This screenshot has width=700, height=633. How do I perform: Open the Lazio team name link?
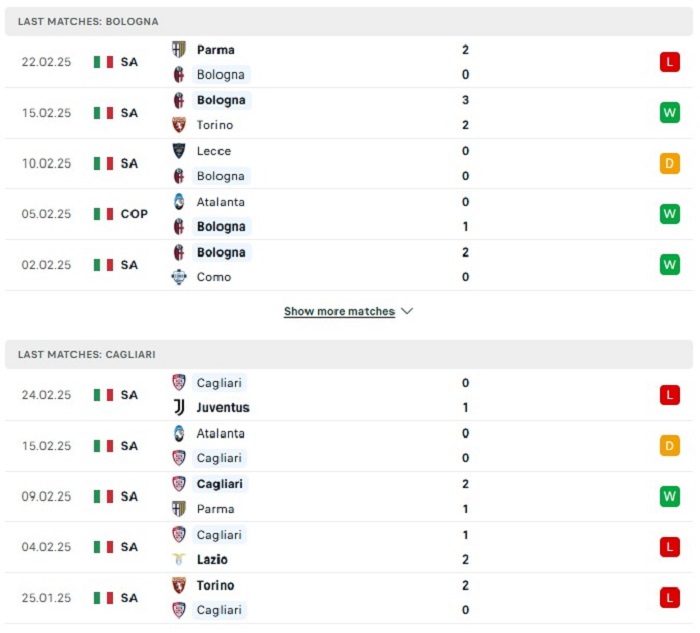click(213, 560)
